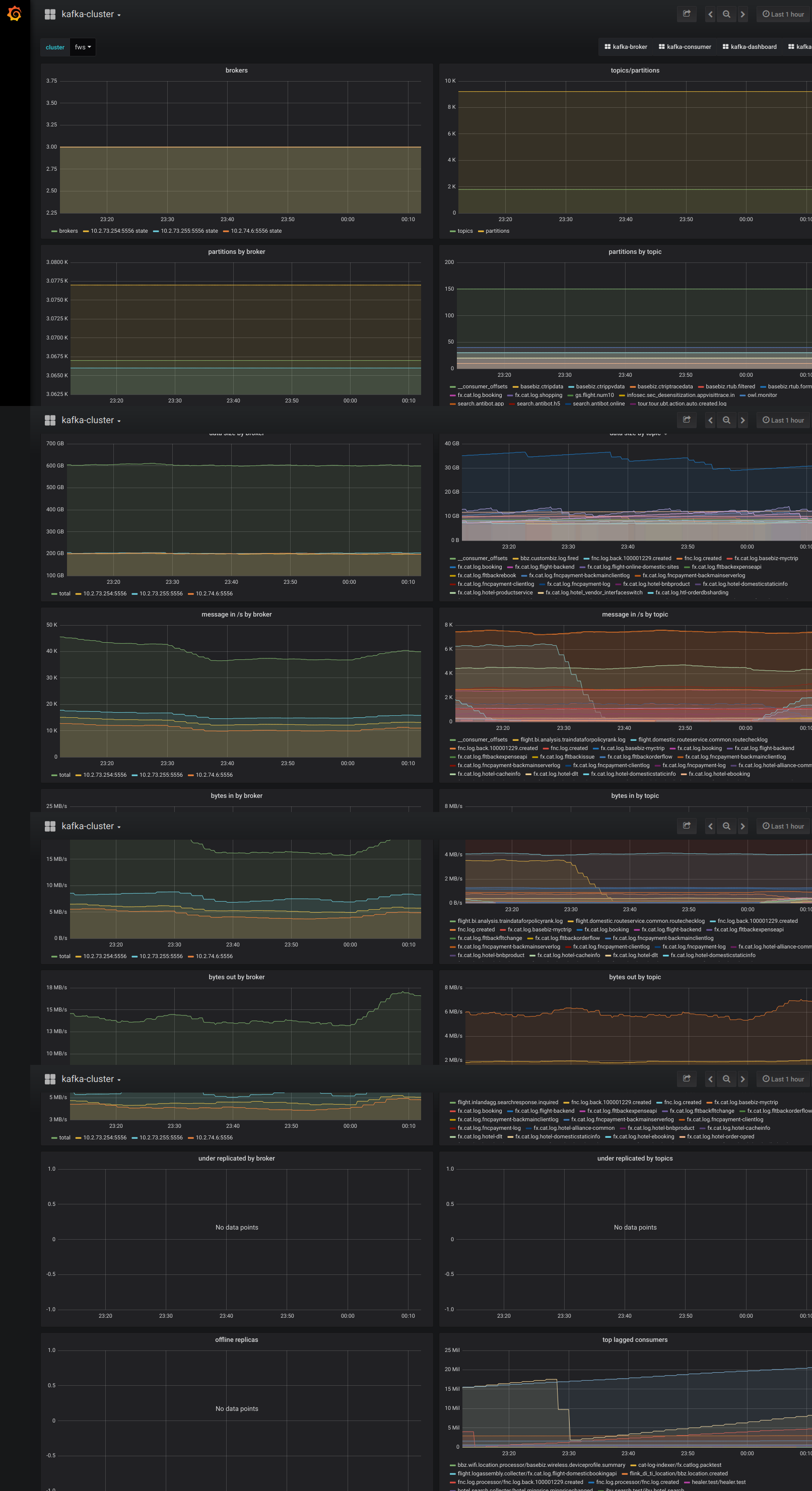Open the topics/partitions panel title menu
The width and height of the screenshot is (812, 1491).
pos(635,71)
